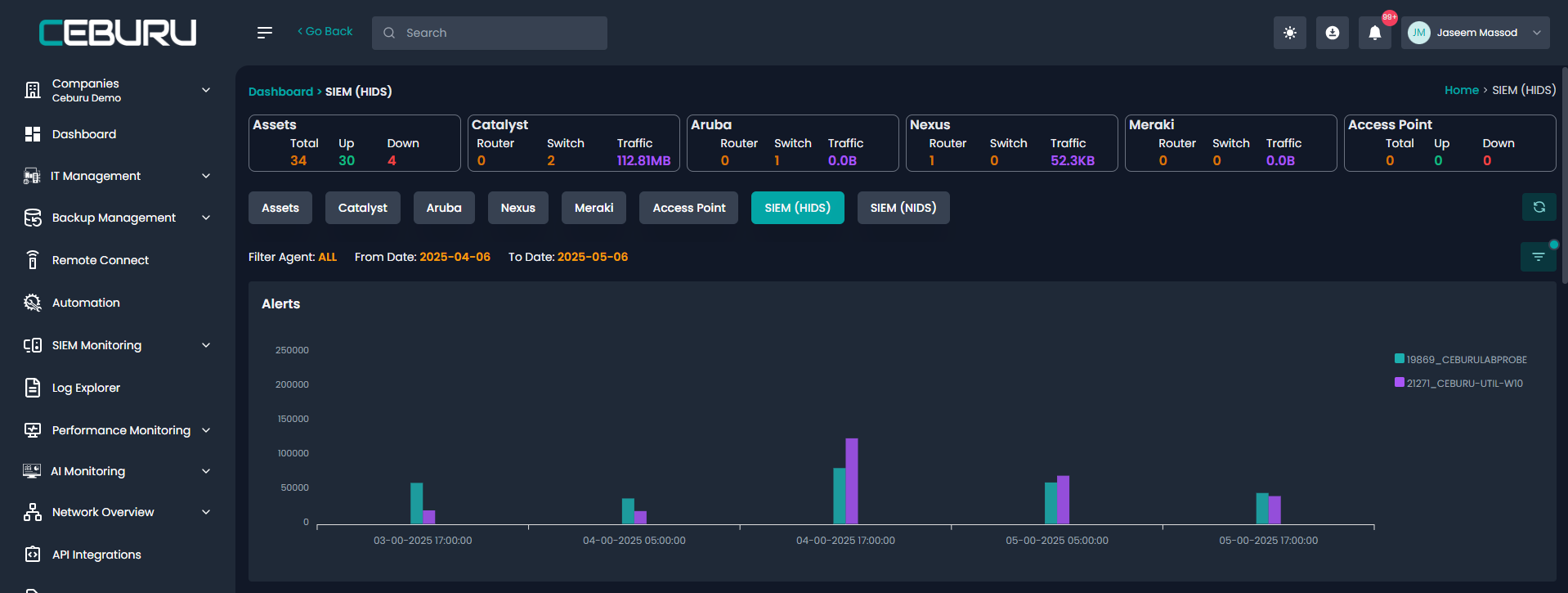Click purple bar at 04-00-2025 17:00:00
The width and height of the screenshot is (1568, 593).
852,481
